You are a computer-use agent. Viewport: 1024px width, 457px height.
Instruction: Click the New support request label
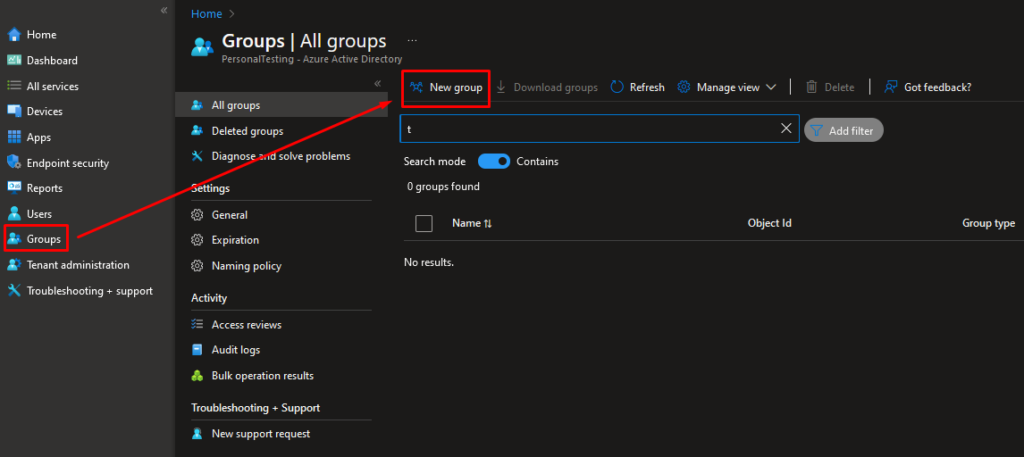click(x=261, y=433)
